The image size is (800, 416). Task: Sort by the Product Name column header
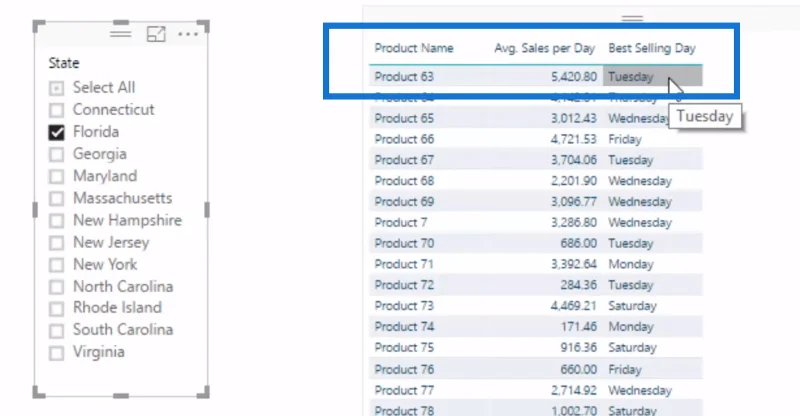click(414, 48)
